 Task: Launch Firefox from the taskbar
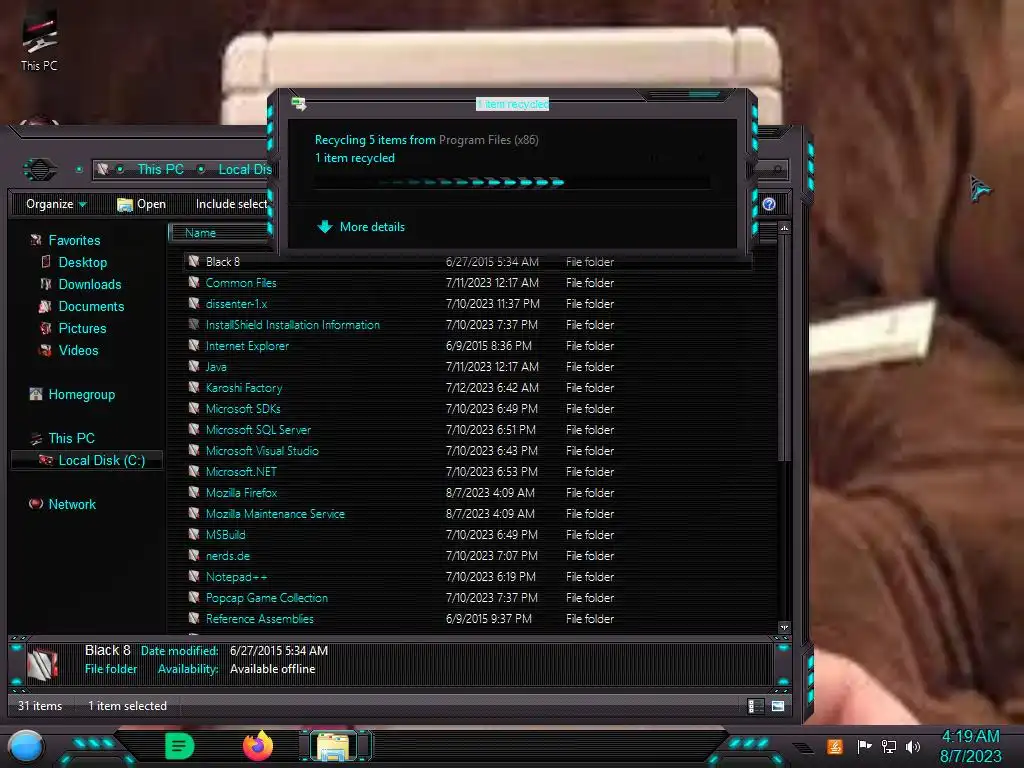[x=258, y=746]
